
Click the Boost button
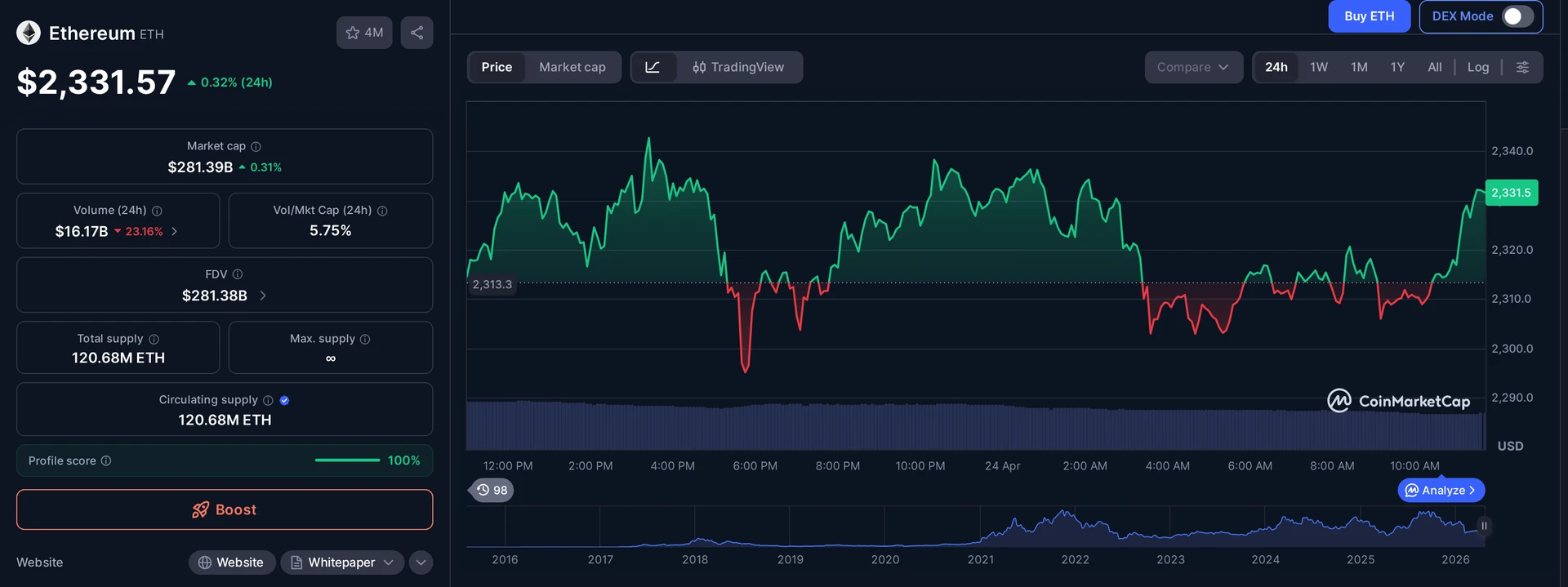225,509
